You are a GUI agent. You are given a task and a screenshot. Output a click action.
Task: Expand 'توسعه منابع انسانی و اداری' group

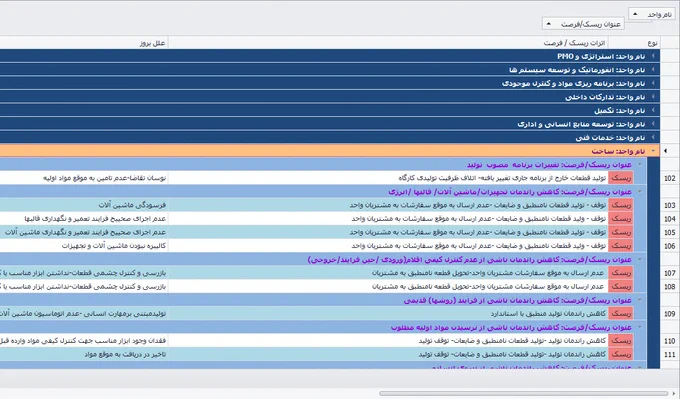tap(653, 124)
